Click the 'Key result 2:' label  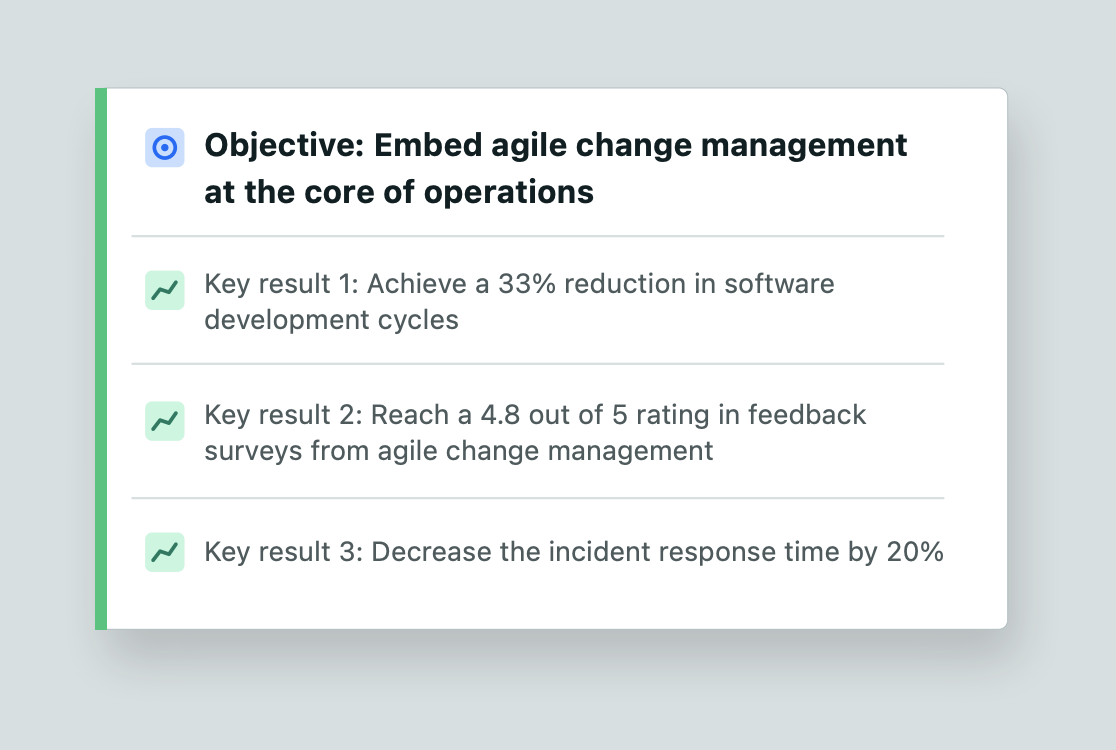click(283, 415)
